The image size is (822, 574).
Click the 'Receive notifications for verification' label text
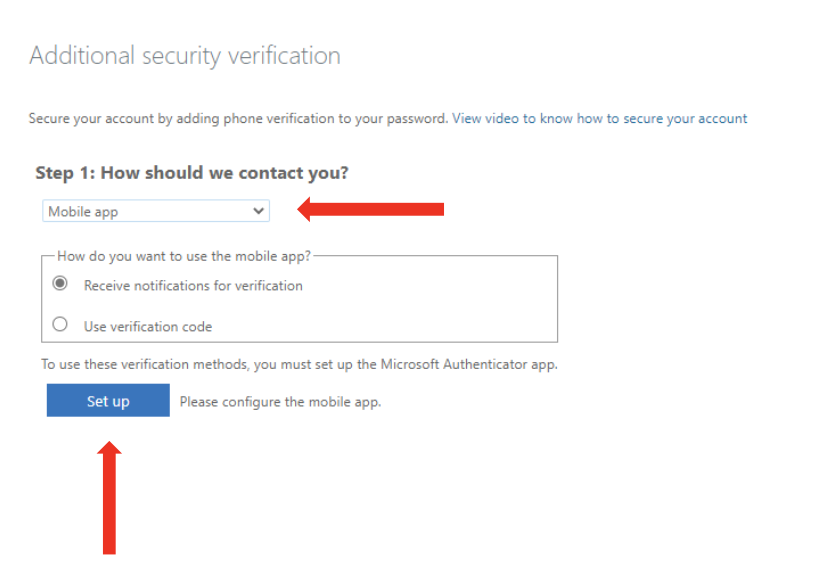193,286
